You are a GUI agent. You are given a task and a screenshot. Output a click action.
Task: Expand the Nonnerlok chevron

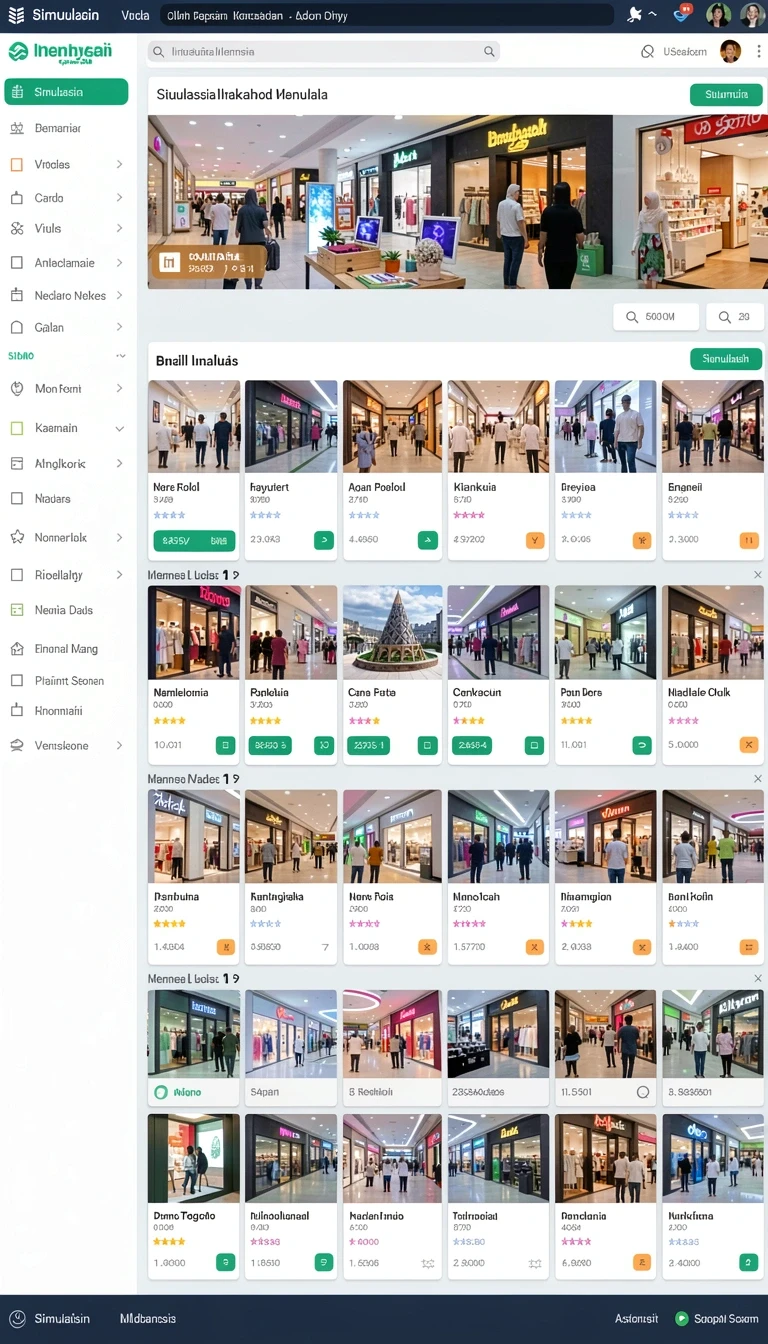(120, 537)
